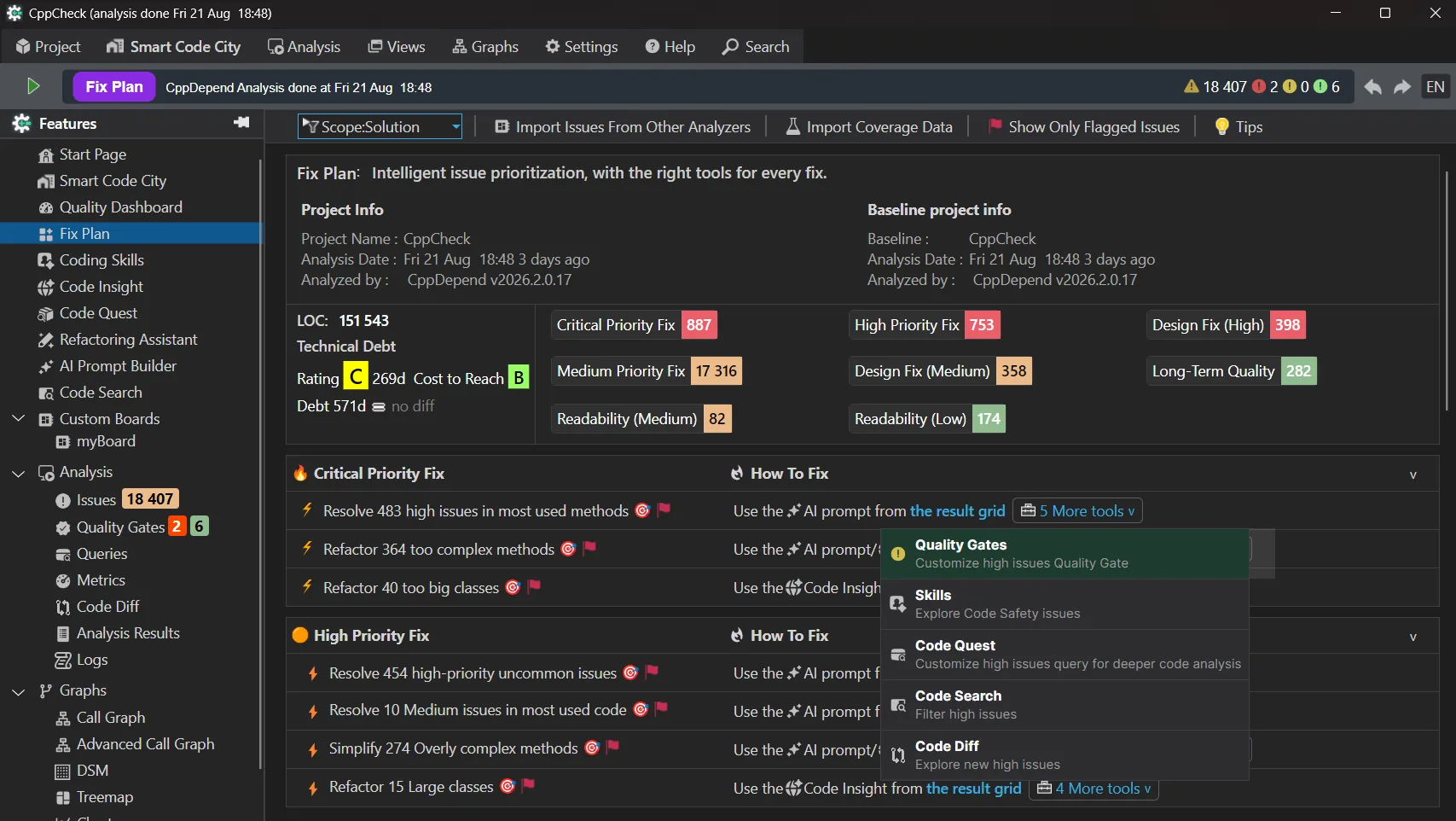Click Import Issues From Other Analyzers
Screen dimensions: 1456x821
[623, 126]
